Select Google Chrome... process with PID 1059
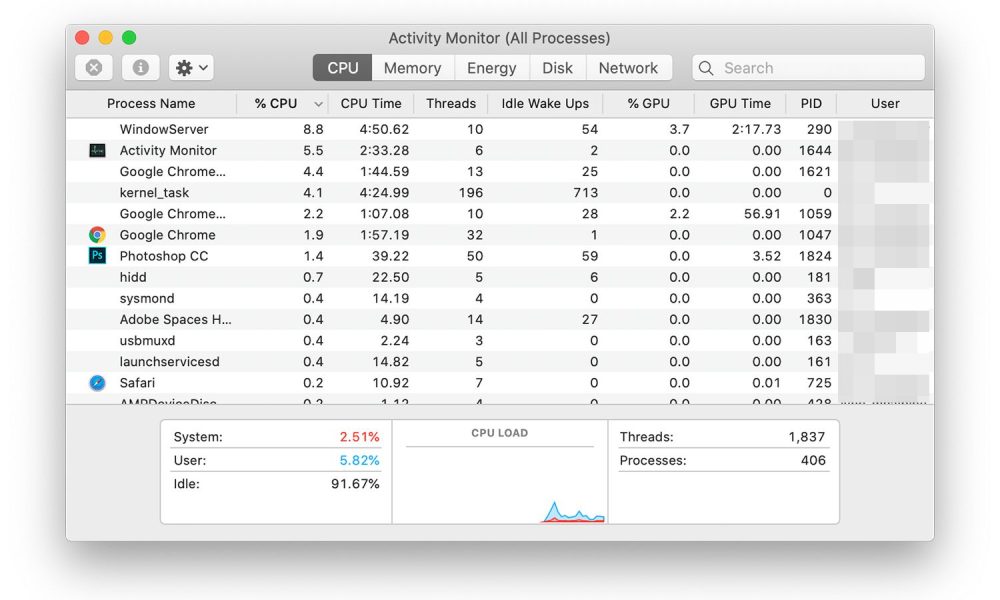This screenshot has width=1000, height=600. pos(500,214)
